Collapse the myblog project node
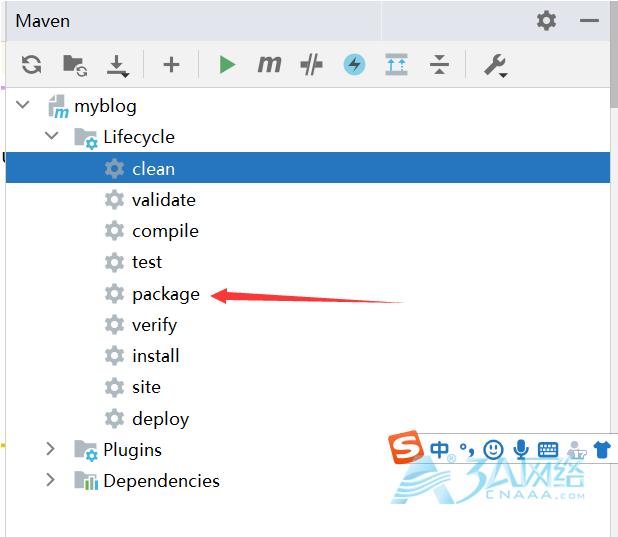Viewport: 618px width, 537px height. [23, 105]
